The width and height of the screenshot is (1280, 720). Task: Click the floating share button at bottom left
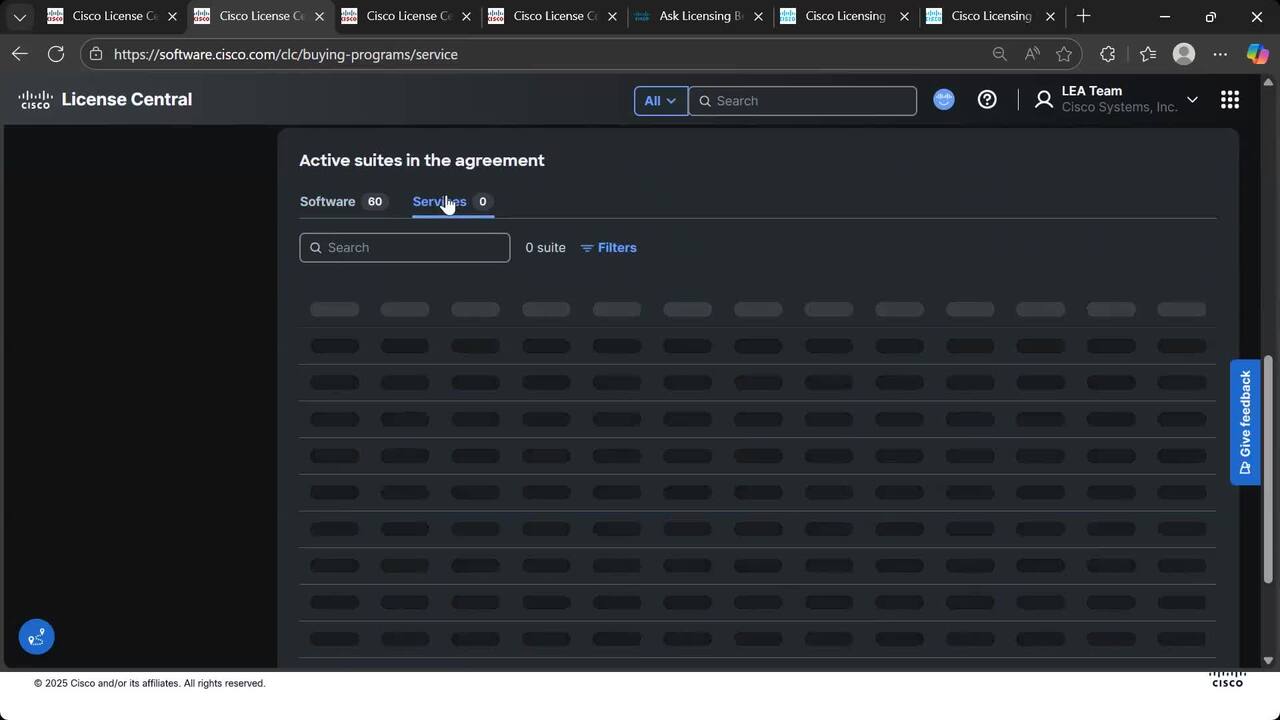point(36,636)
